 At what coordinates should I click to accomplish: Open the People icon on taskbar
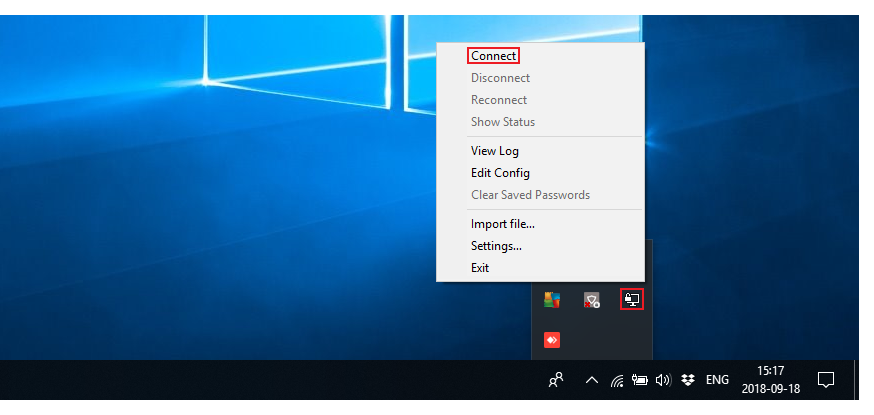coord(557,380)
